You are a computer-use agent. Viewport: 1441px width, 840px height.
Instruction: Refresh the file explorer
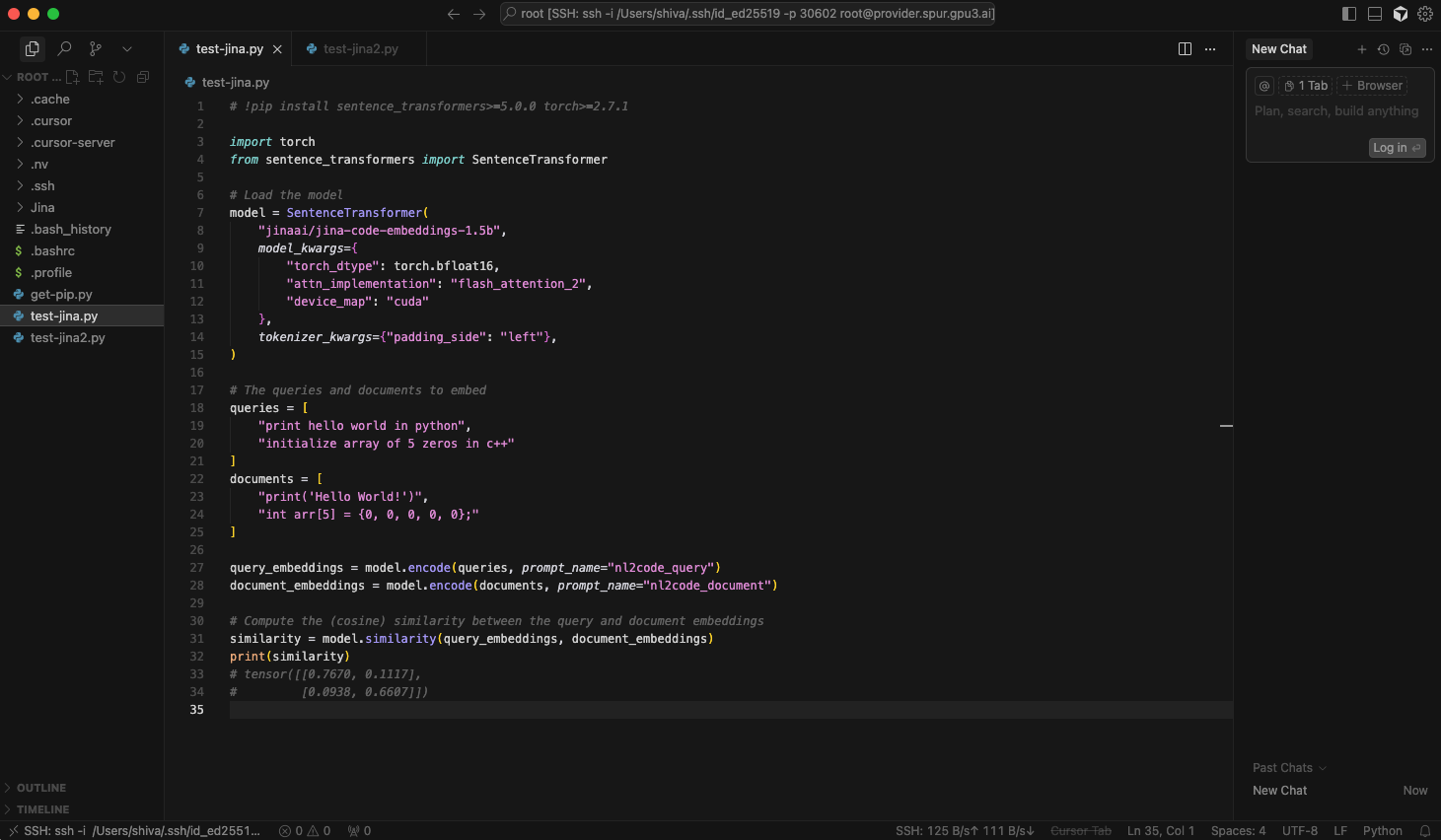point(119,77)
